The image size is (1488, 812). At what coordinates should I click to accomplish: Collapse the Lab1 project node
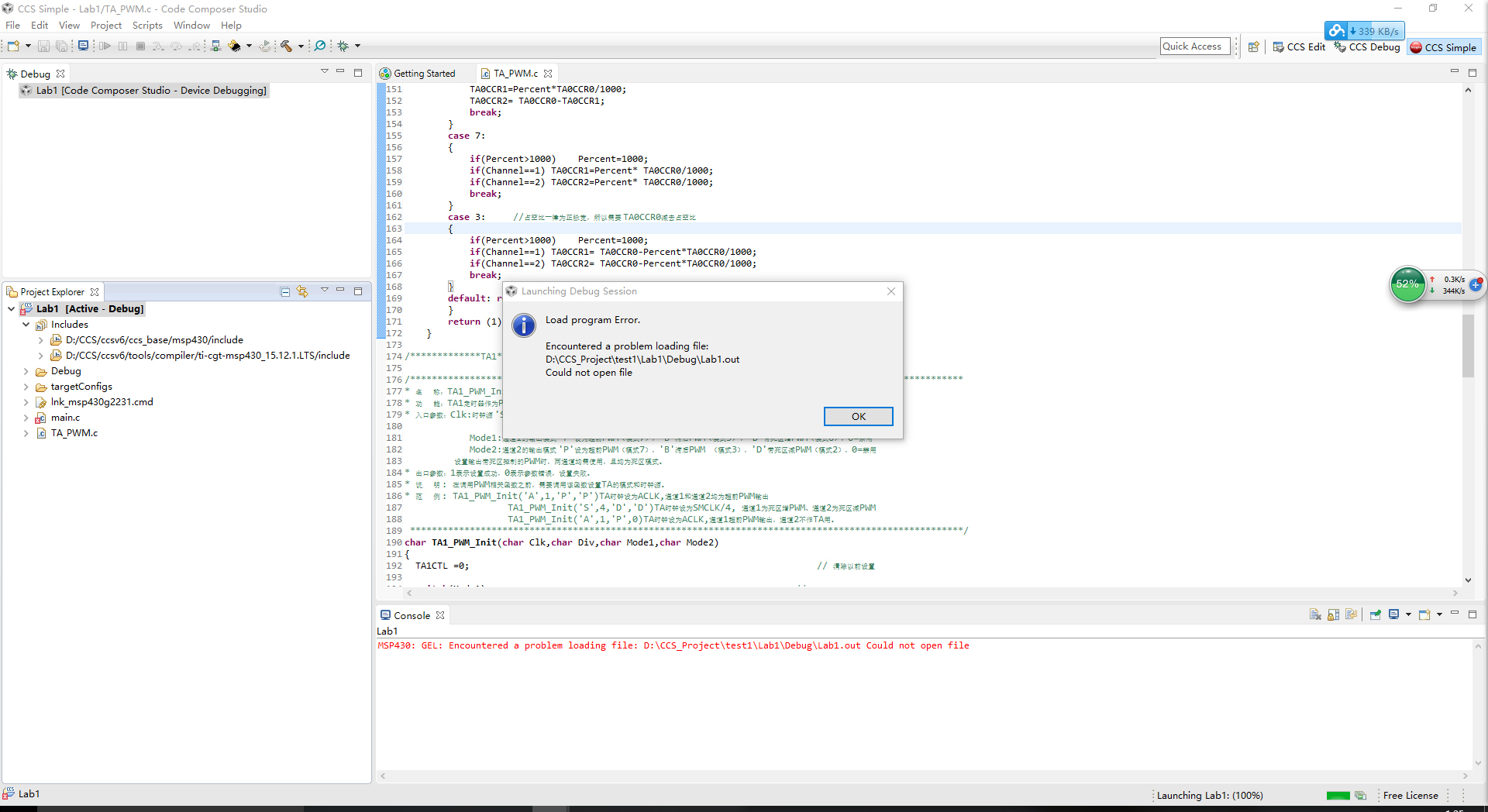(x=11, y=309)
